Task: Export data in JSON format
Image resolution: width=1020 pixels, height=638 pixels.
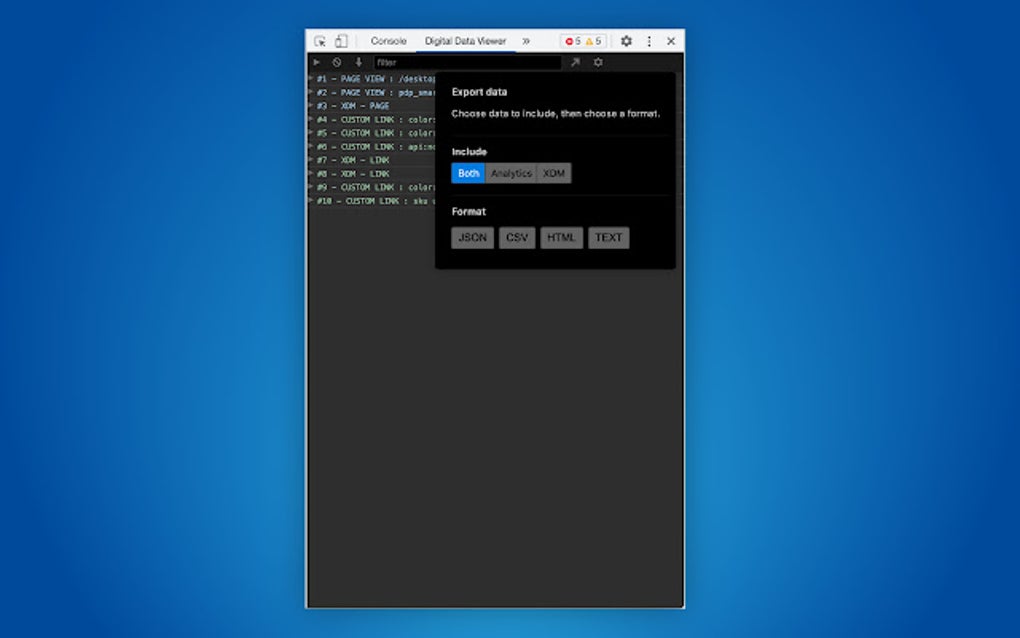Action: coord(472,237)
